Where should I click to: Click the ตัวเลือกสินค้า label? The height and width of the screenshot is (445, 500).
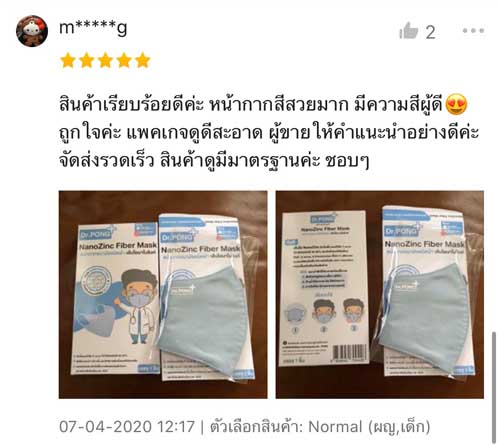tap(256, 427)
